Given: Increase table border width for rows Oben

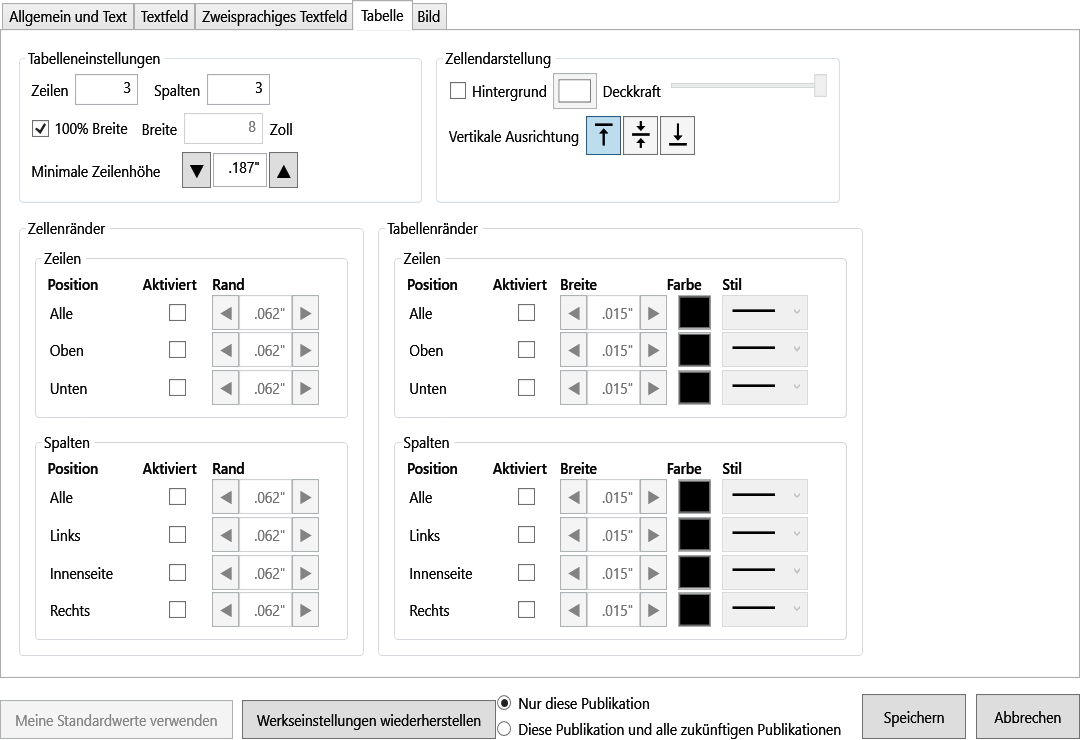Looking at the screenshot, I should 653,351.
